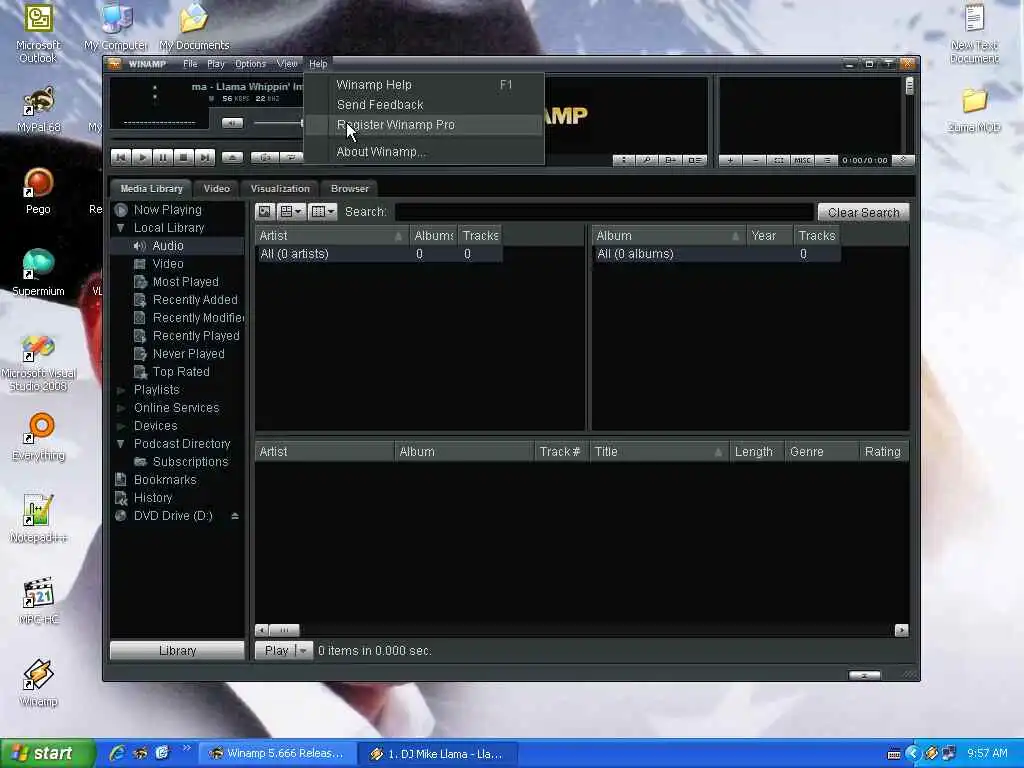Click the manage playlist list button
The width and height of the screenshot is (1024, 768).
(827, 160)
